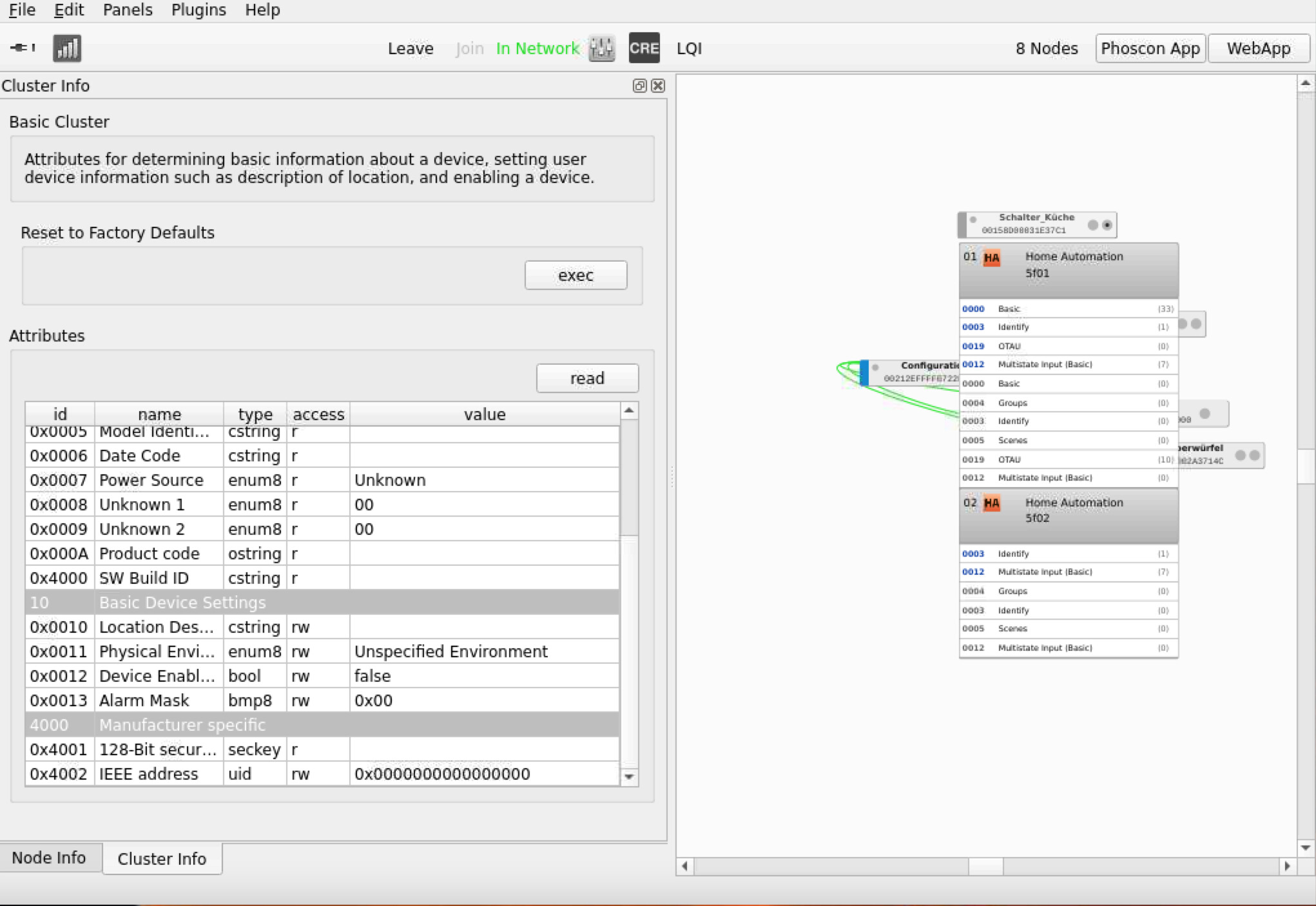Open the WebApp button
The image size is (1316, 906).
(1258, 48)
